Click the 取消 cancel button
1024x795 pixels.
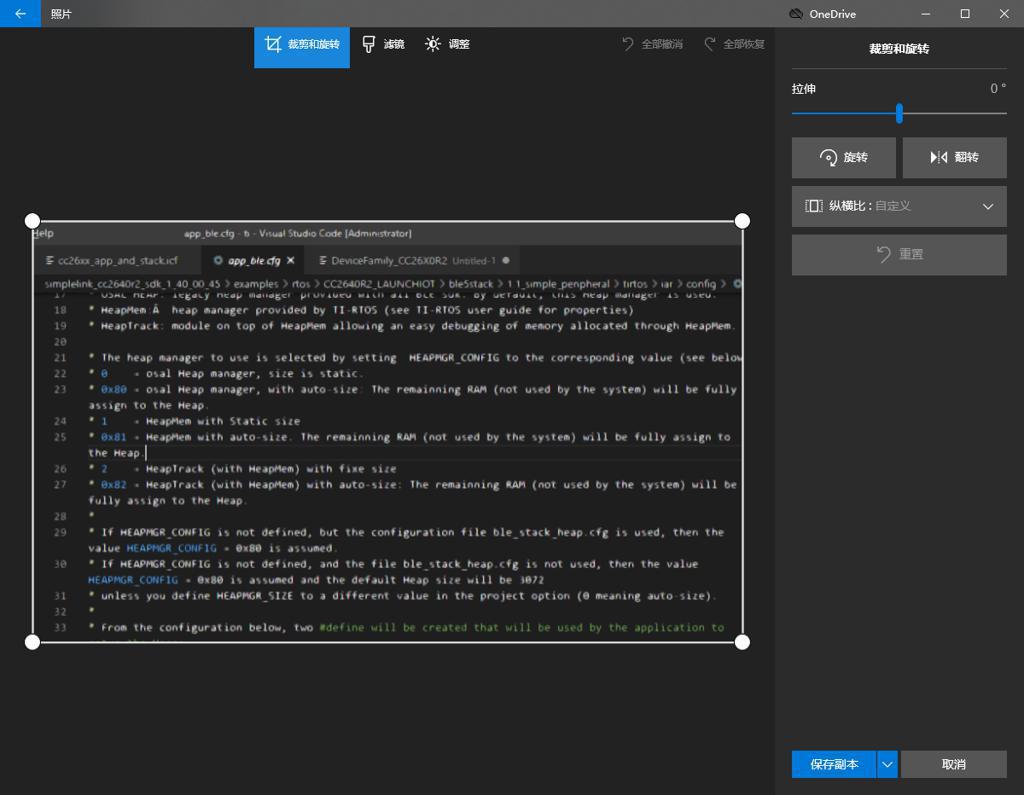tap(953, 764)
